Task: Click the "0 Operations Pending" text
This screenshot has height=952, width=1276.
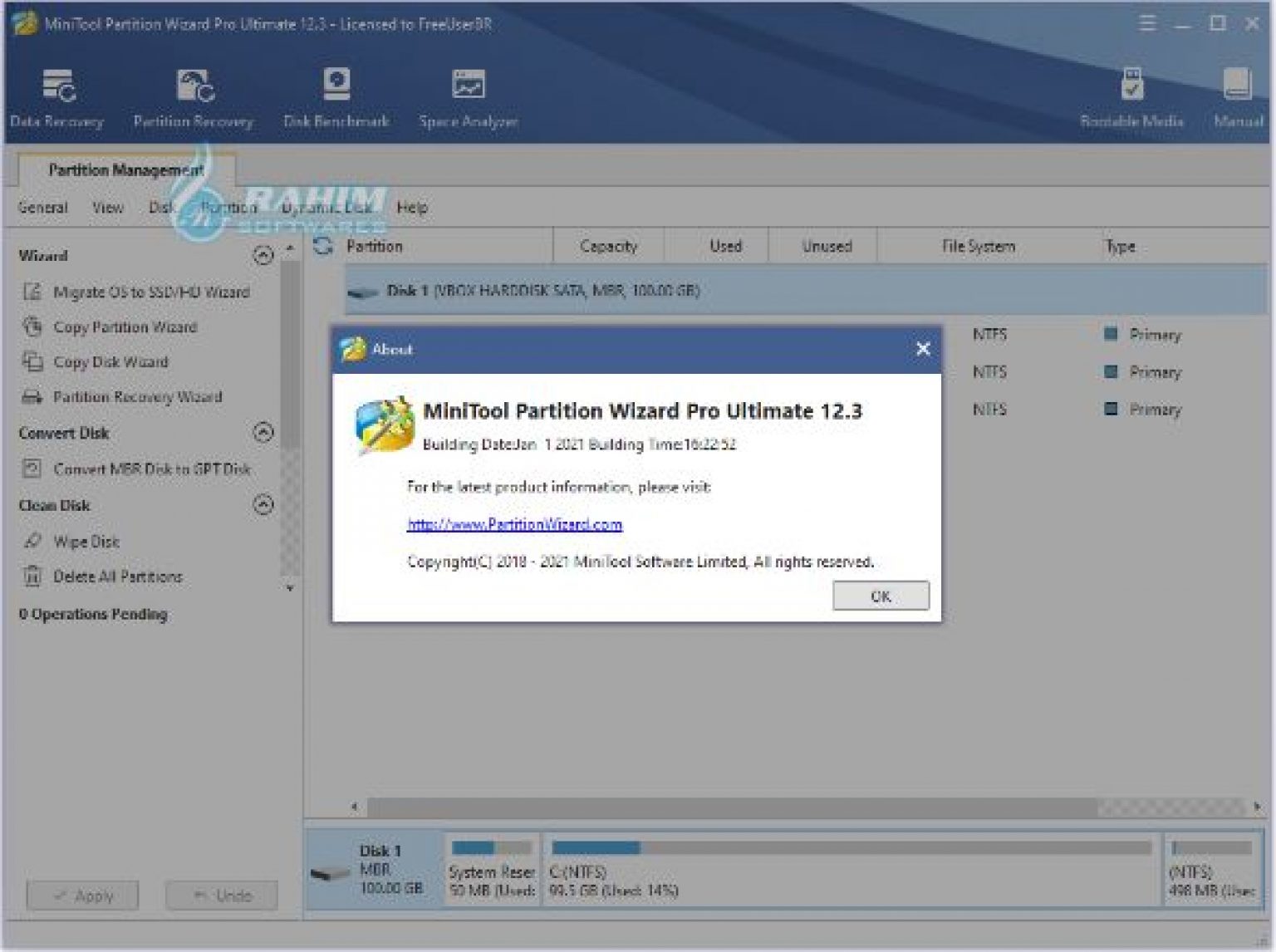Action: click(x=93, y=614)
